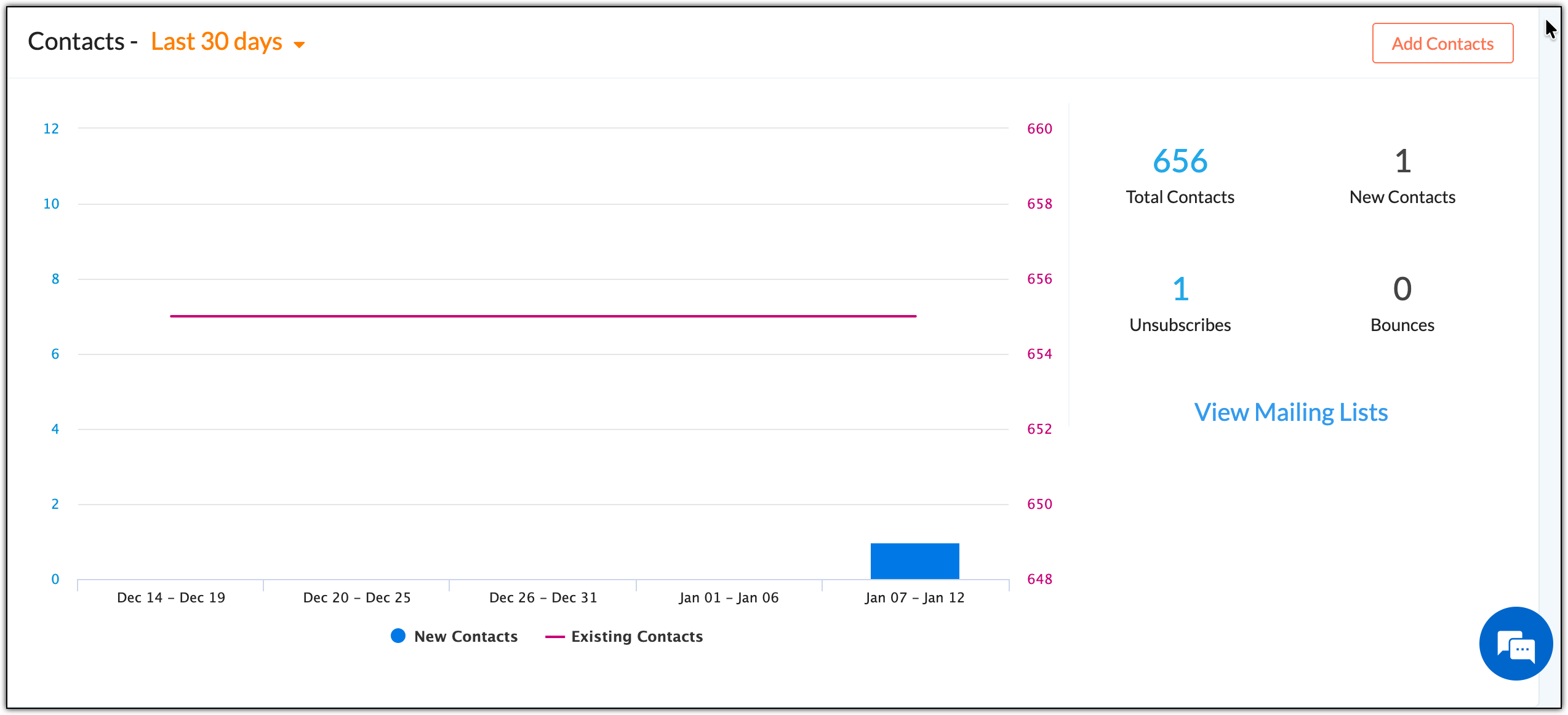Click the Dec 20 – Dec 25 axis label

(357, 597)
